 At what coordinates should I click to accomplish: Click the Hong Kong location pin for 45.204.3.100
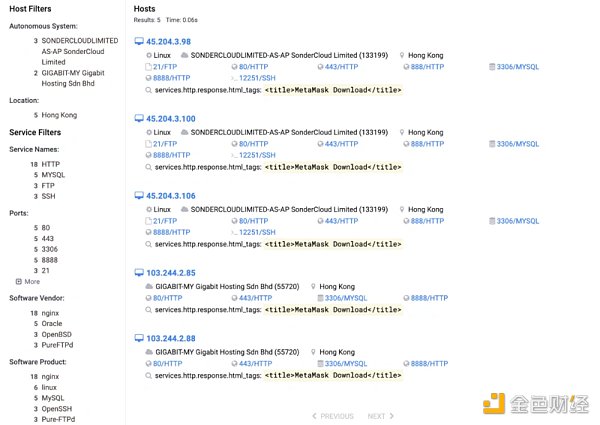click(x=402, y=132)
